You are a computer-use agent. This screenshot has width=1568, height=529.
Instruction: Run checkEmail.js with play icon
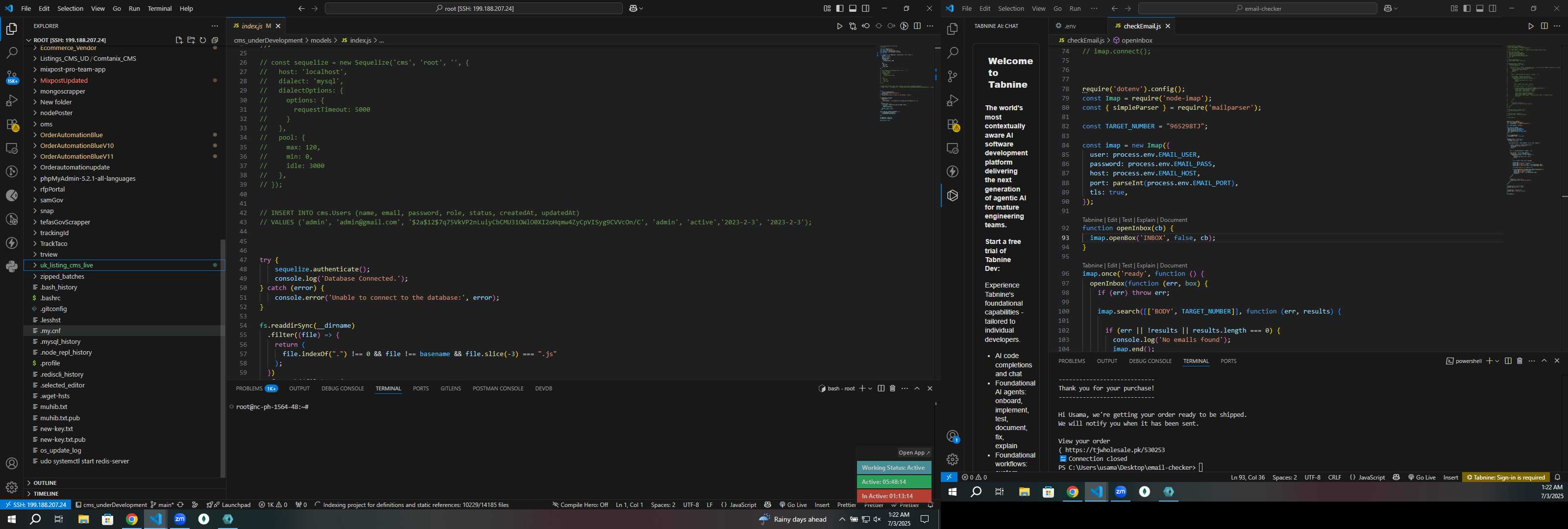pos(1531,26)
